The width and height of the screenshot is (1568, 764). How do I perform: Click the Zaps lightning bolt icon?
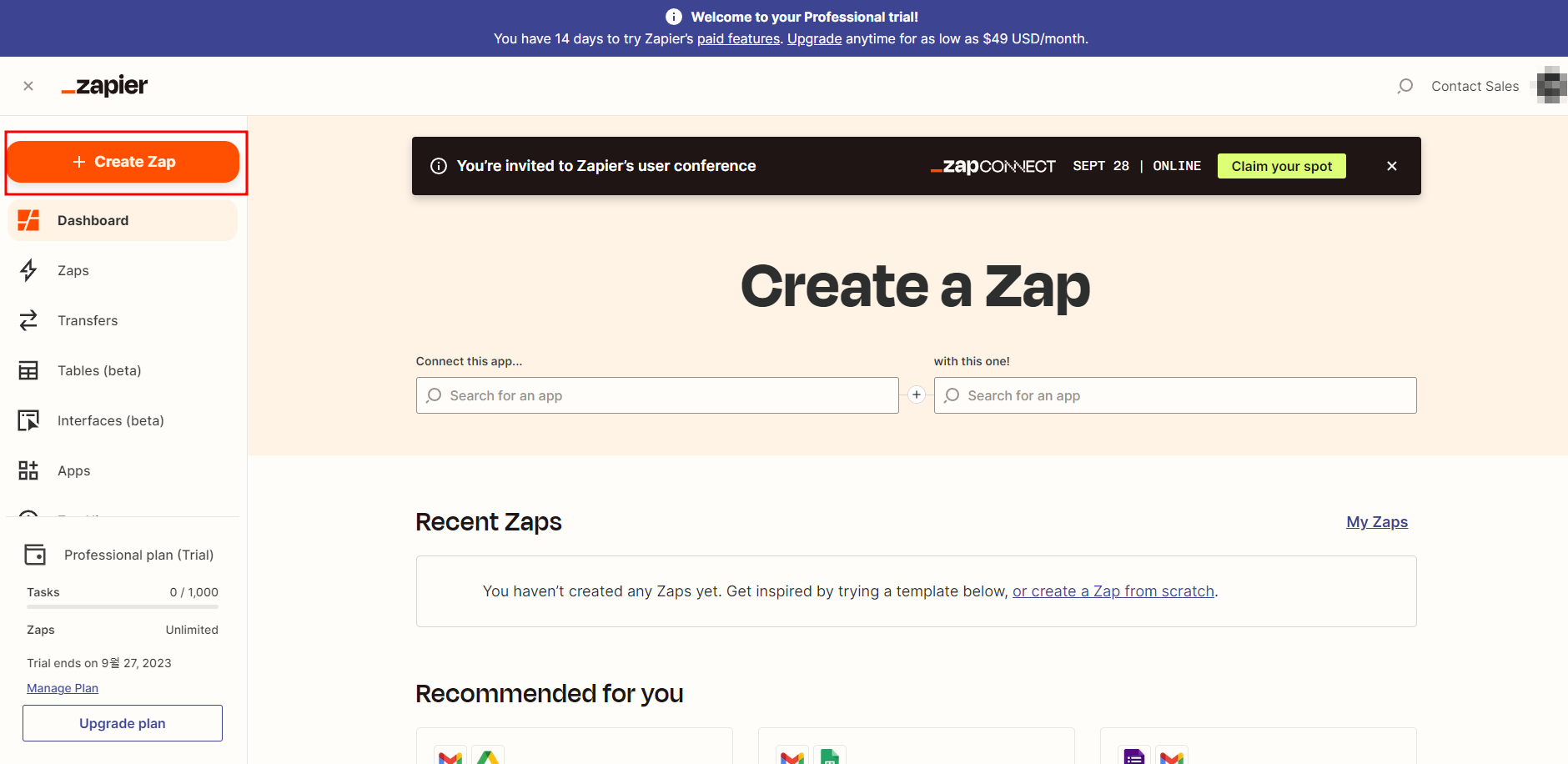tap(28, 270)
